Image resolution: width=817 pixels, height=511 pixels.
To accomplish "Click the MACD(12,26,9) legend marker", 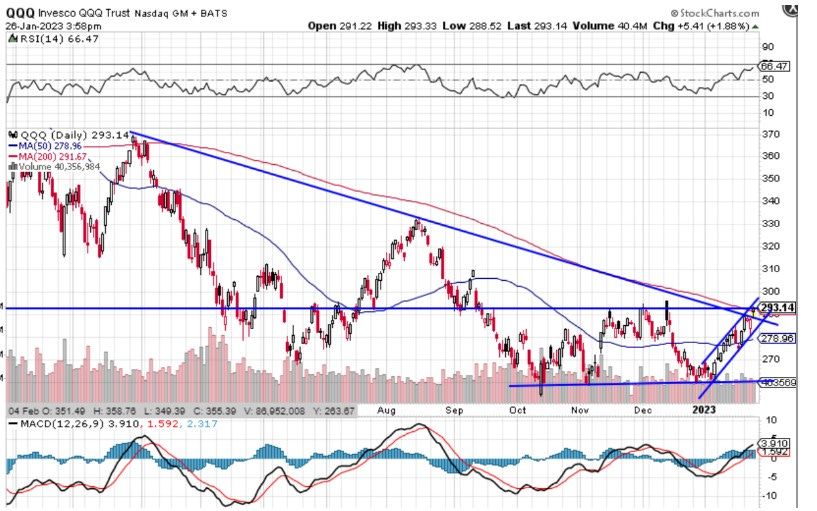I will [x=12, y=424].
